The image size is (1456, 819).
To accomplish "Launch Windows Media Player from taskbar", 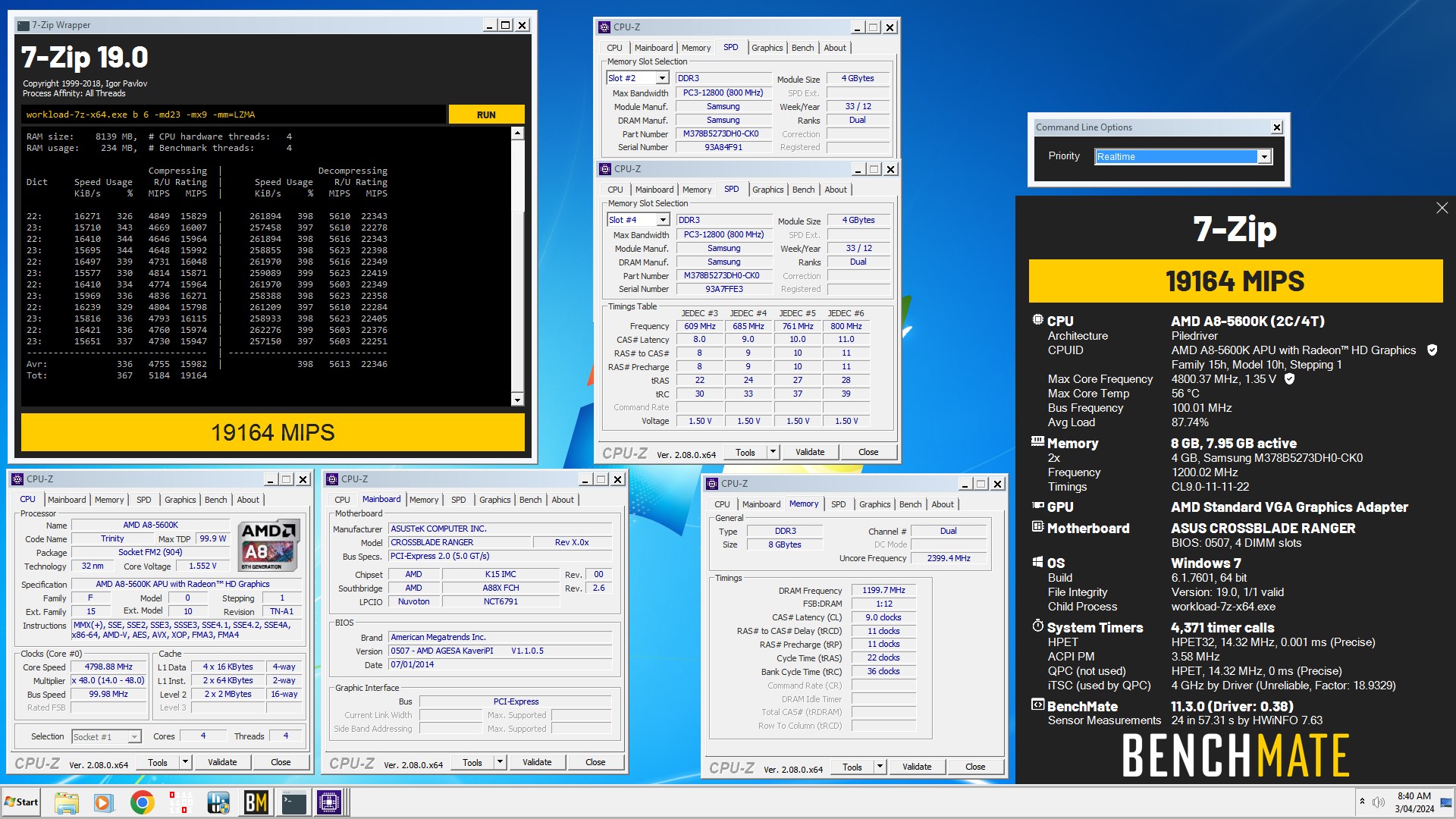I will (x=104, y=802).
